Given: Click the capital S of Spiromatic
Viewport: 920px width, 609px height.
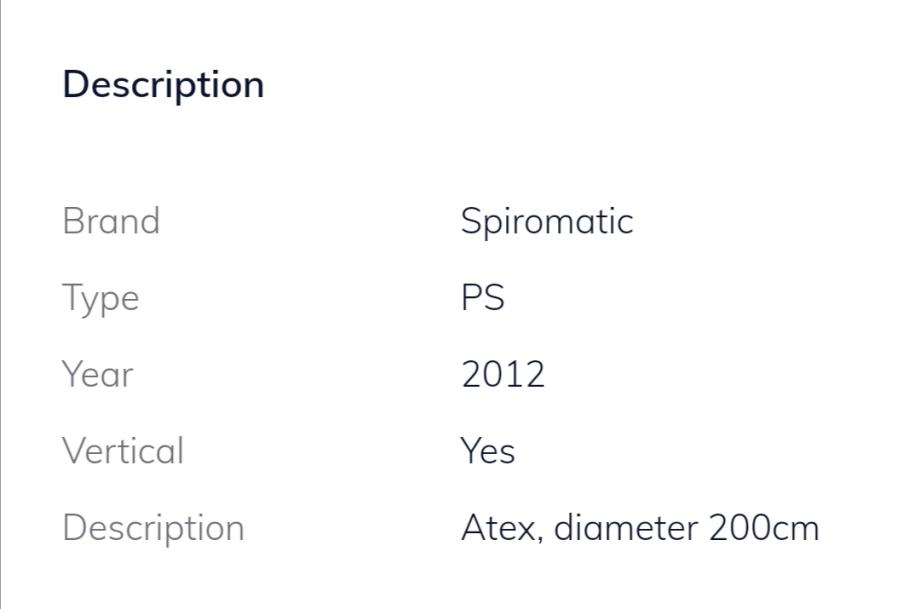Looking at the screenshot, I should tap(470, 221).
